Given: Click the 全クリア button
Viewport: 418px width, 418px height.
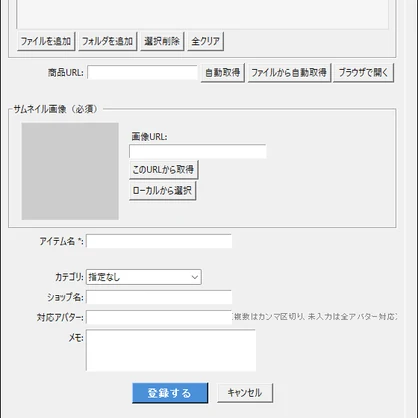Looking at the screenshot, I should point(205,41).
